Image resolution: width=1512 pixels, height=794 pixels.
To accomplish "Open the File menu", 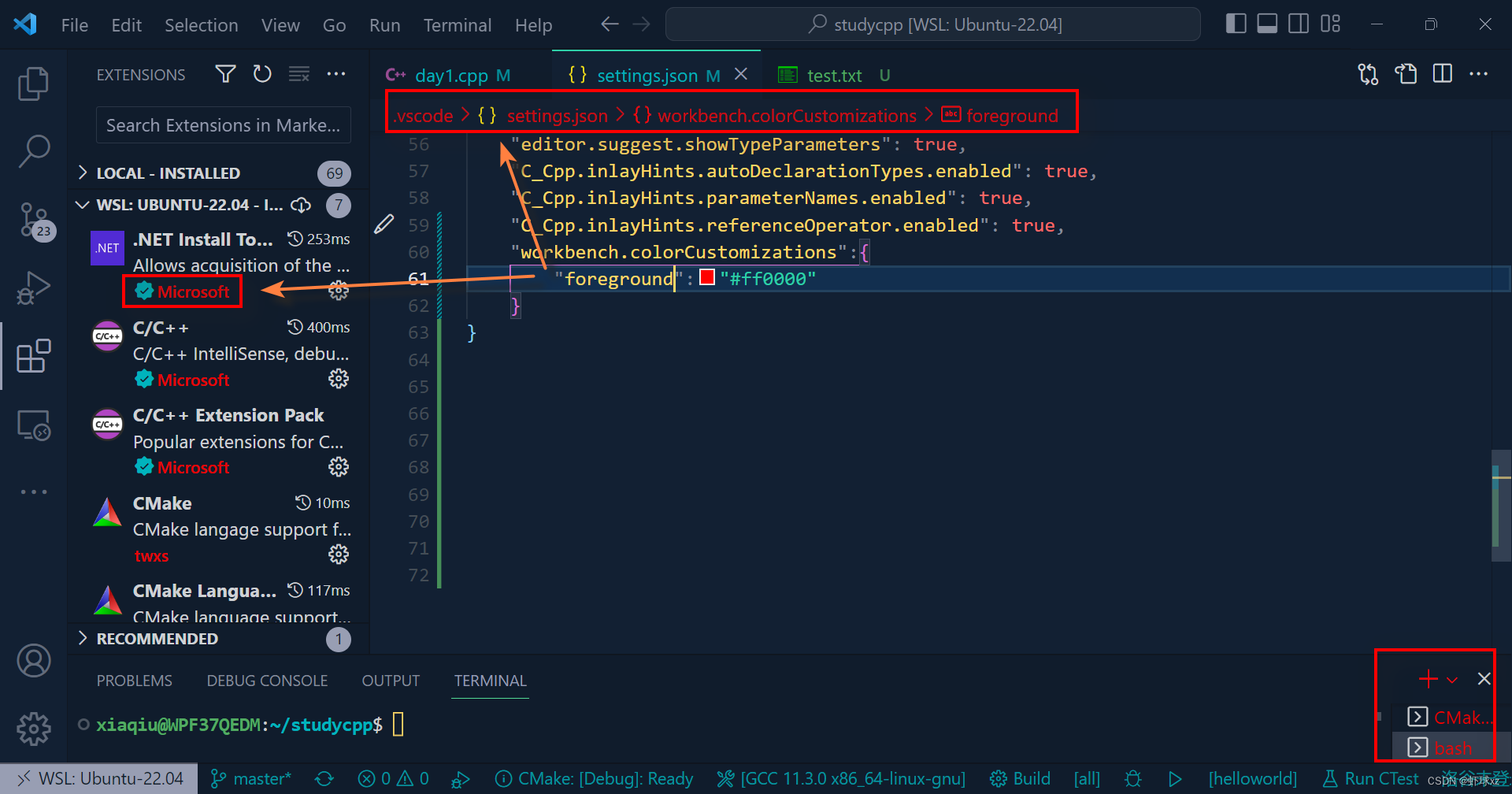I will pyautogui.click(x=75, y=25).
